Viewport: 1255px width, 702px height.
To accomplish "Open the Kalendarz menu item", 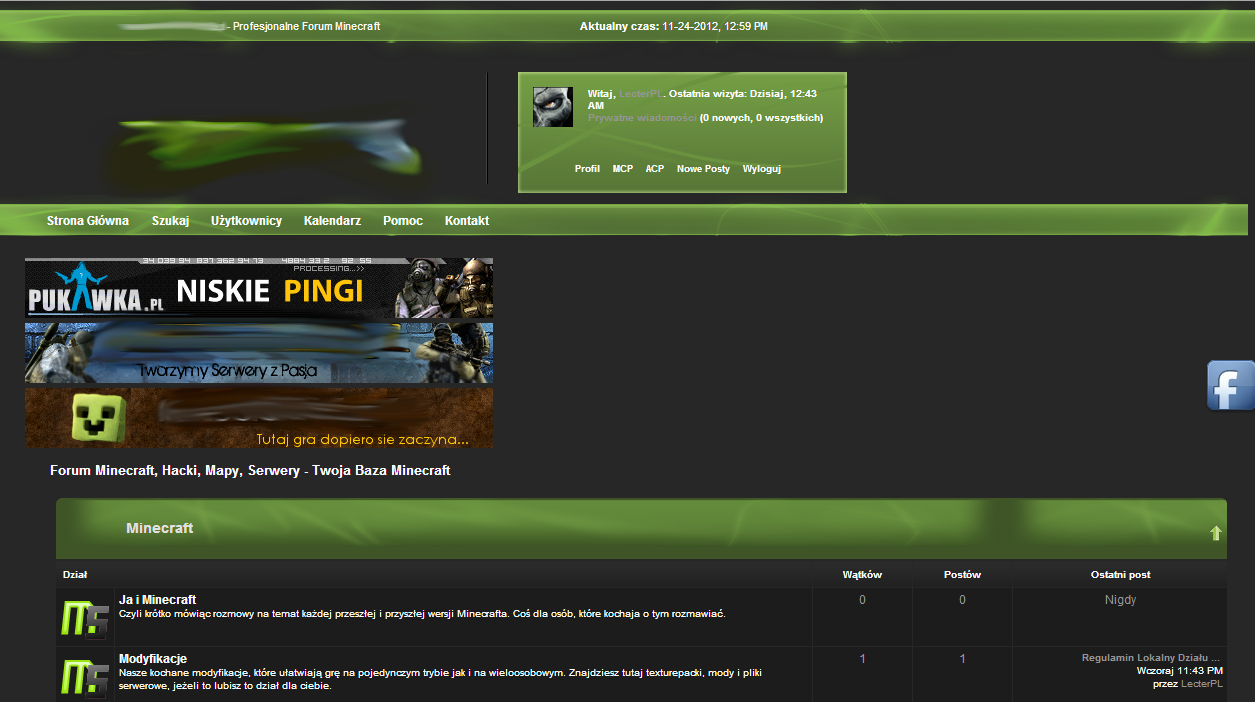I will tap(332, 221).
